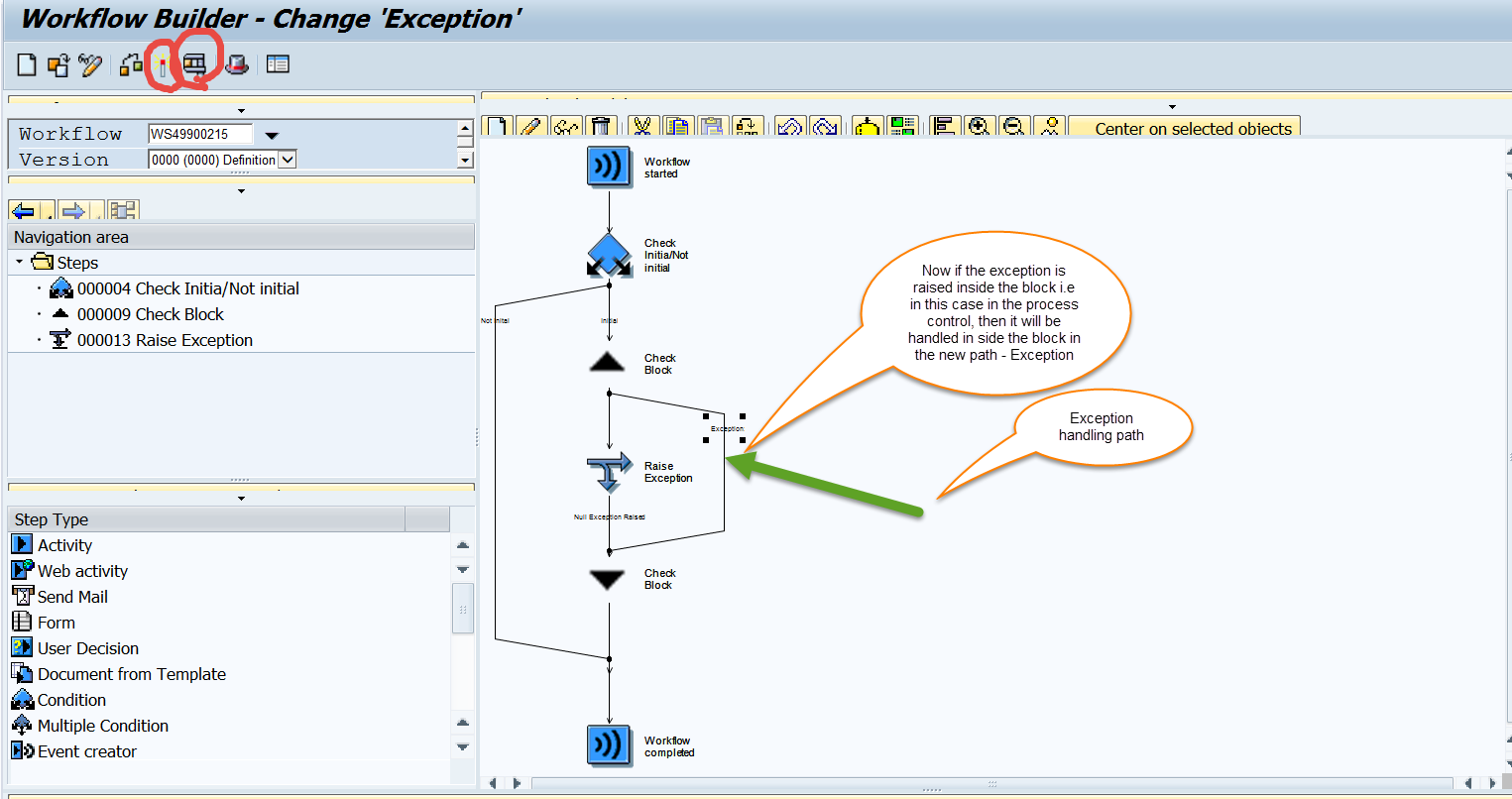Collapse the Steps folder in navigation
The width and height of the screenshot is (1512, 799).
[x=19, y=263]
